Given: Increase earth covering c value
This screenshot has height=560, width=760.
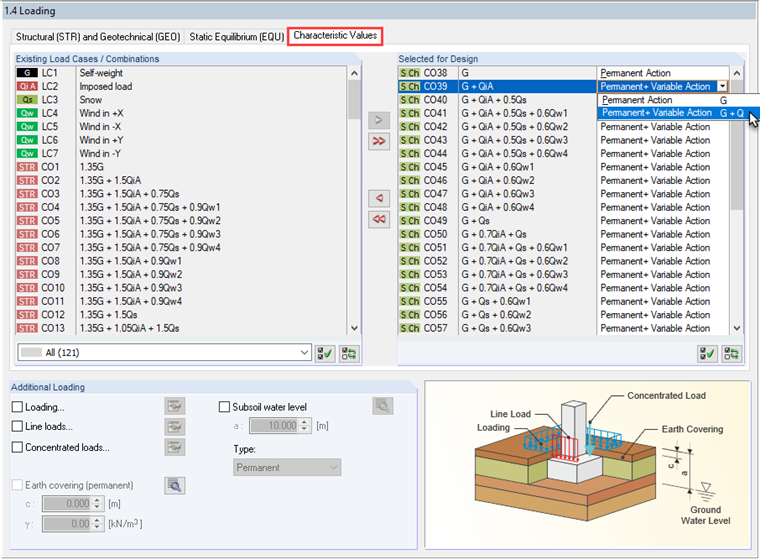Looking at the screenshot, I should click(97, 500).
